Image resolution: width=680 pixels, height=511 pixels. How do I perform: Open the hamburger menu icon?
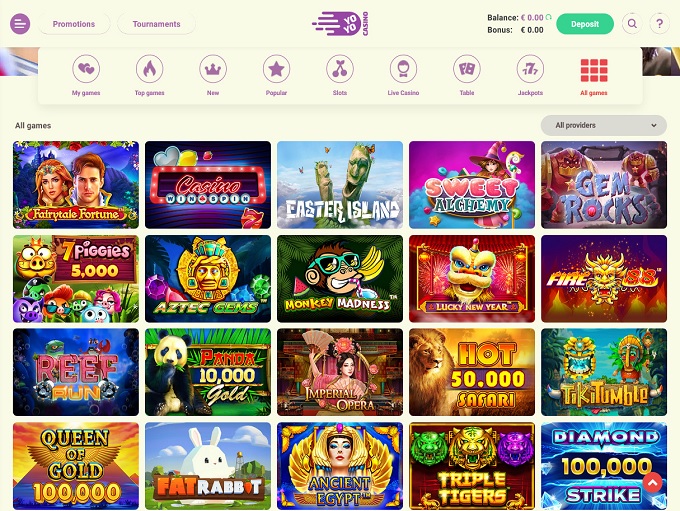coord(20,24)
